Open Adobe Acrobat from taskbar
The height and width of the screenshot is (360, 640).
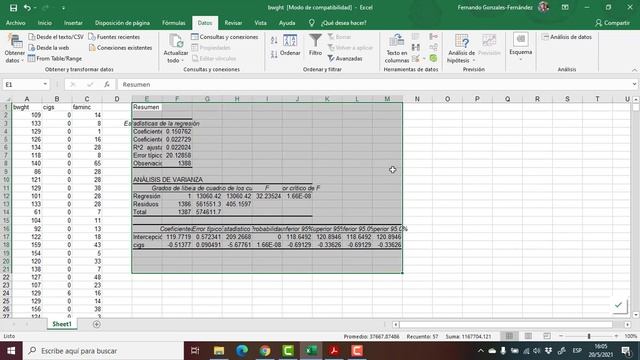pyautogui.click(x=334, y=351)
